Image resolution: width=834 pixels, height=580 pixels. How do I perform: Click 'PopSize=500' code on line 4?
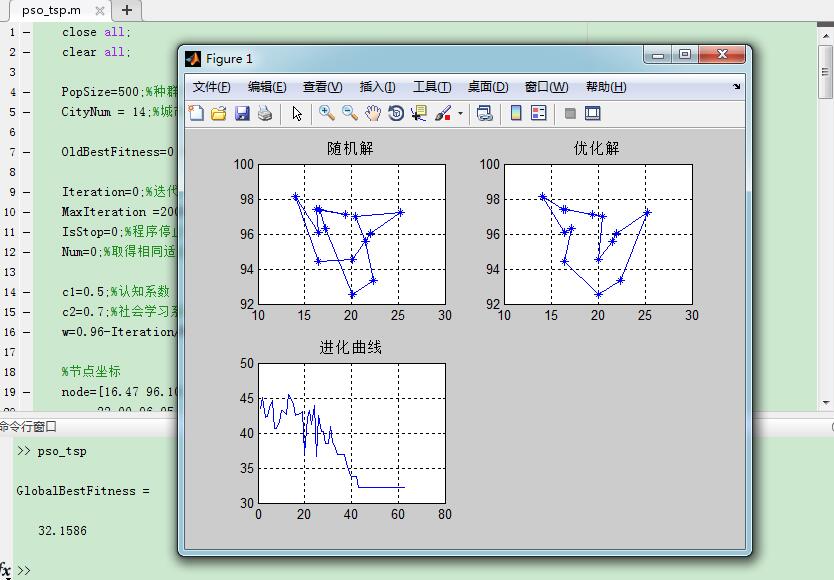(100, 92)
